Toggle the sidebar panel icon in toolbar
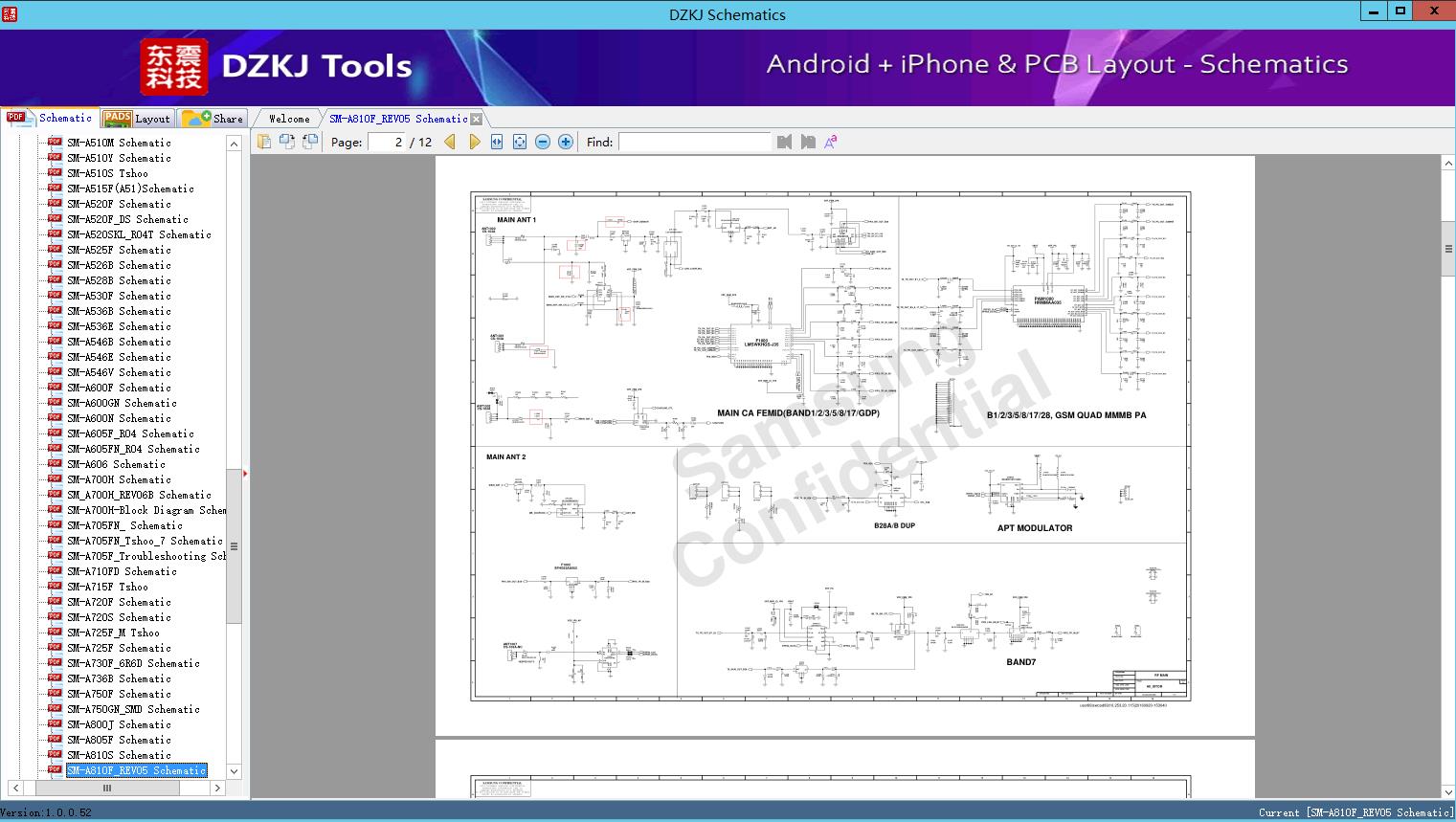 (x=264, y=142)
